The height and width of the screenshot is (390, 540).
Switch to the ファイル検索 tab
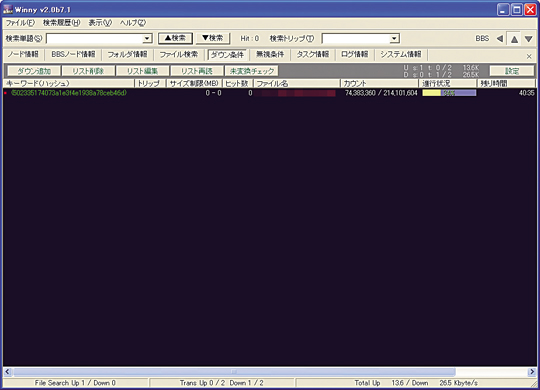[x=178, y=54]
